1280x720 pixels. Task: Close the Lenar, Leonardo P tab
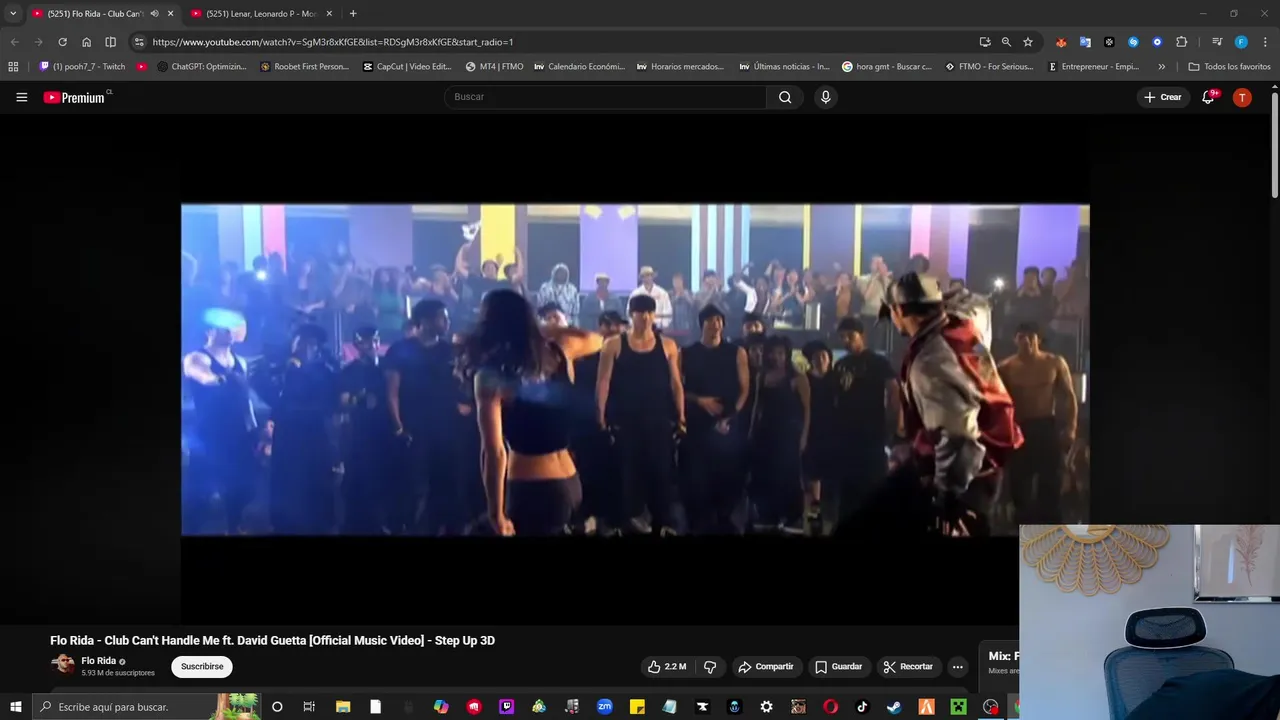[x=329, y=14]
